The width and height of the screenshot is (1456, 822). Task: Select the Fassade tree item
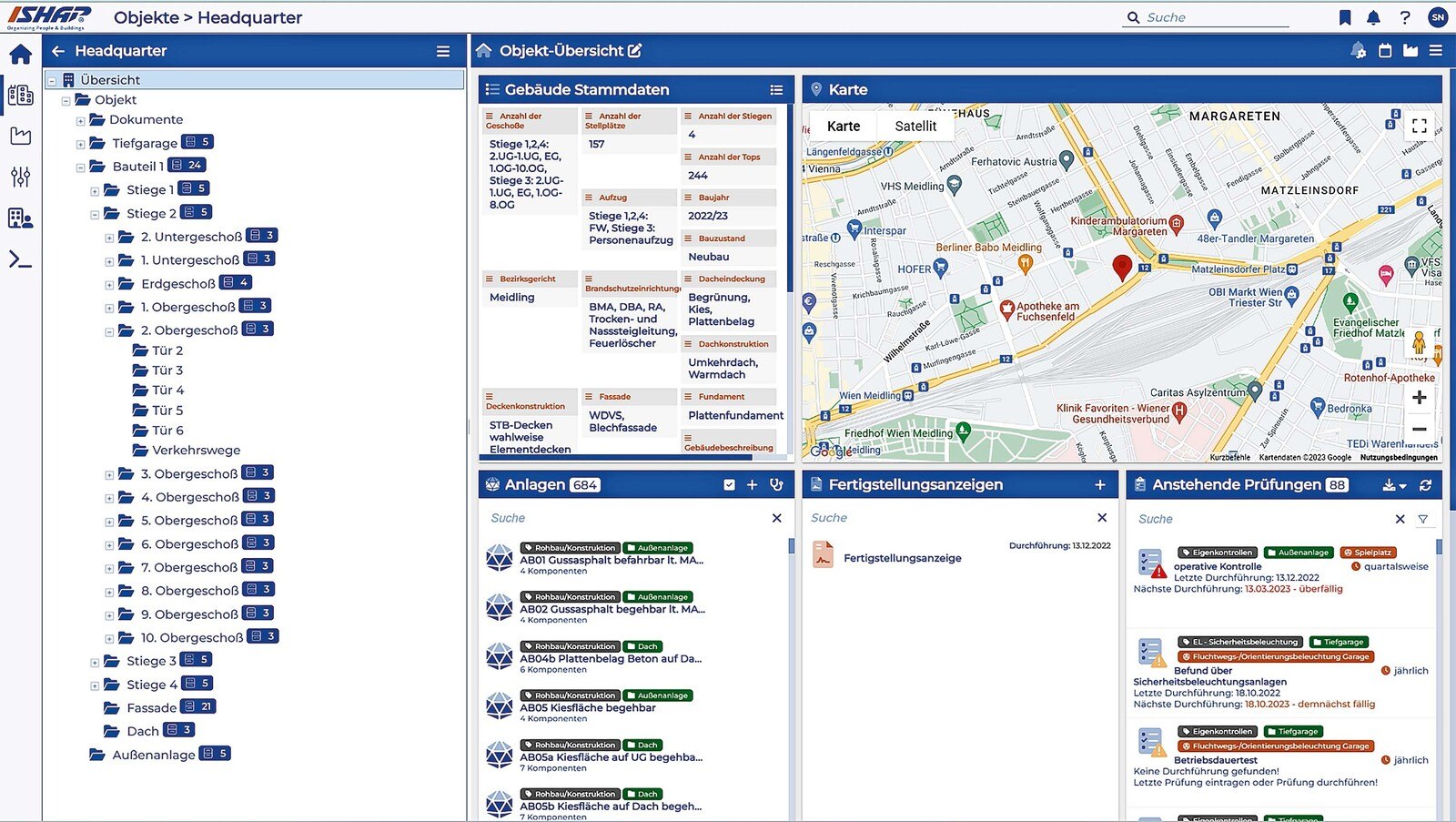point(151,708)
